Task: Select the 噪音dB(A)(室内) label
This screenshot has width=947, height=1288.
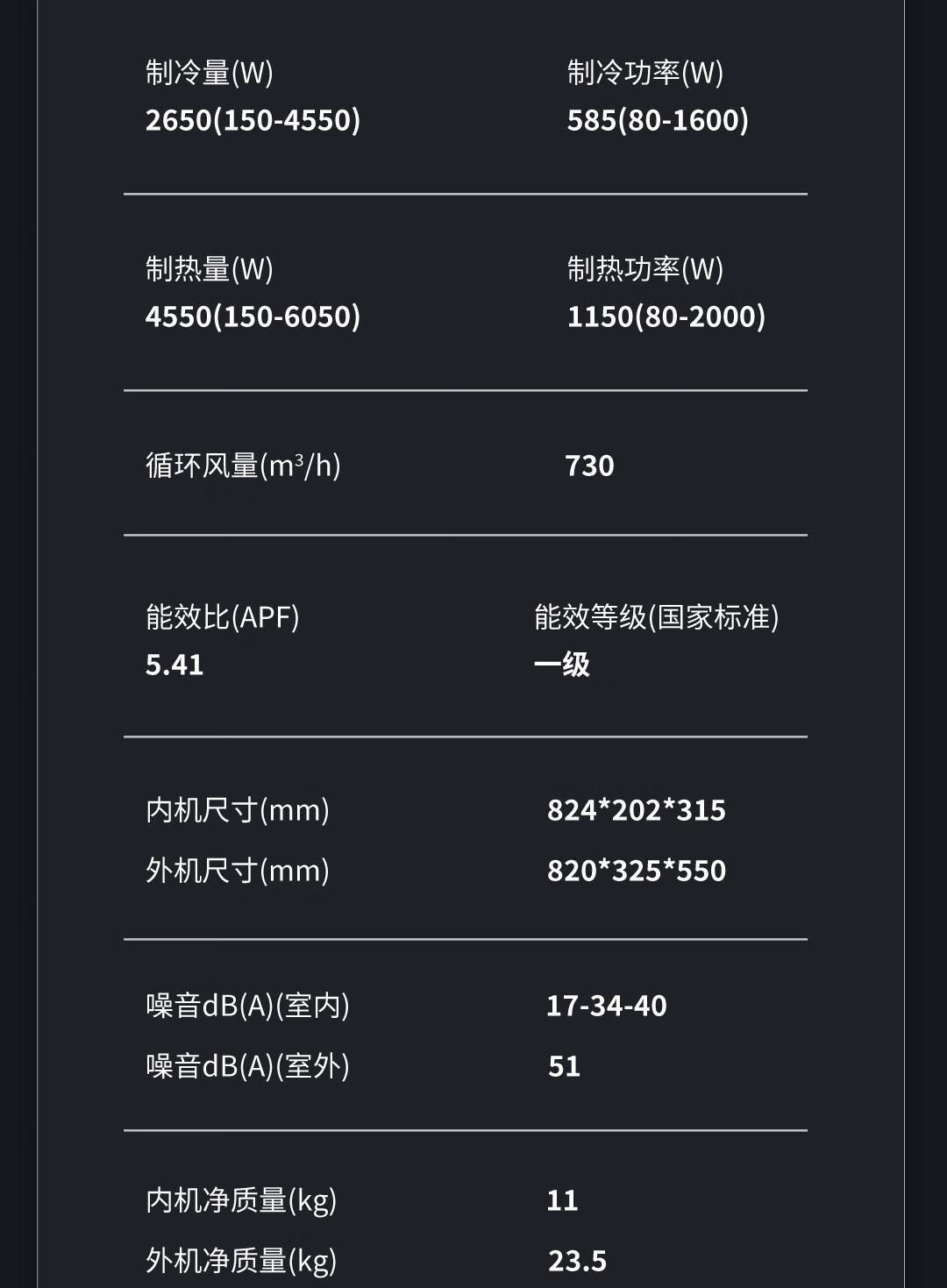Action: pos(248,1006)
